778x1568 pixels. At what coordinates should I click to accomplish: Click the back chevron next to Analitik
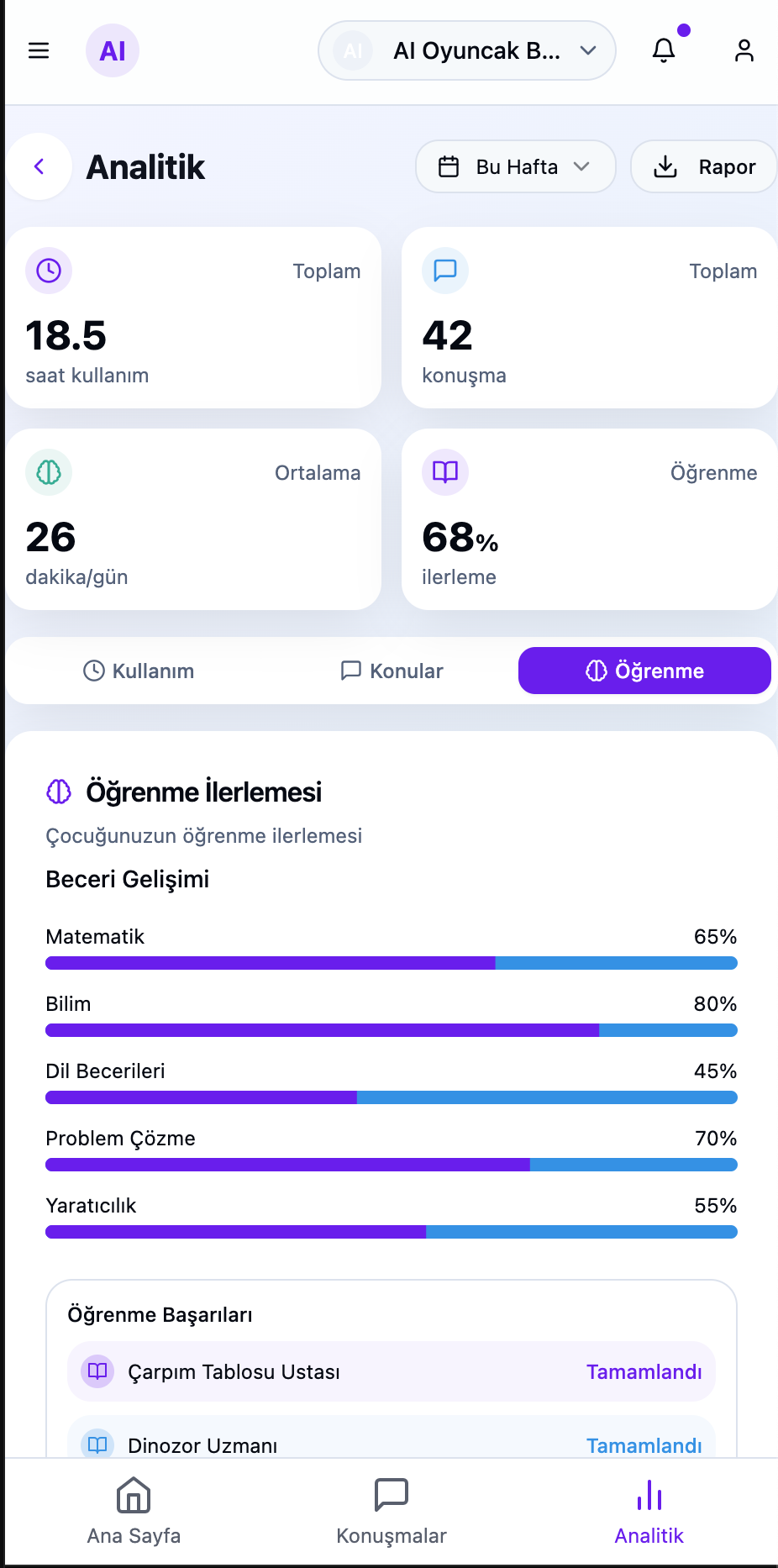[x=39, y=166]
